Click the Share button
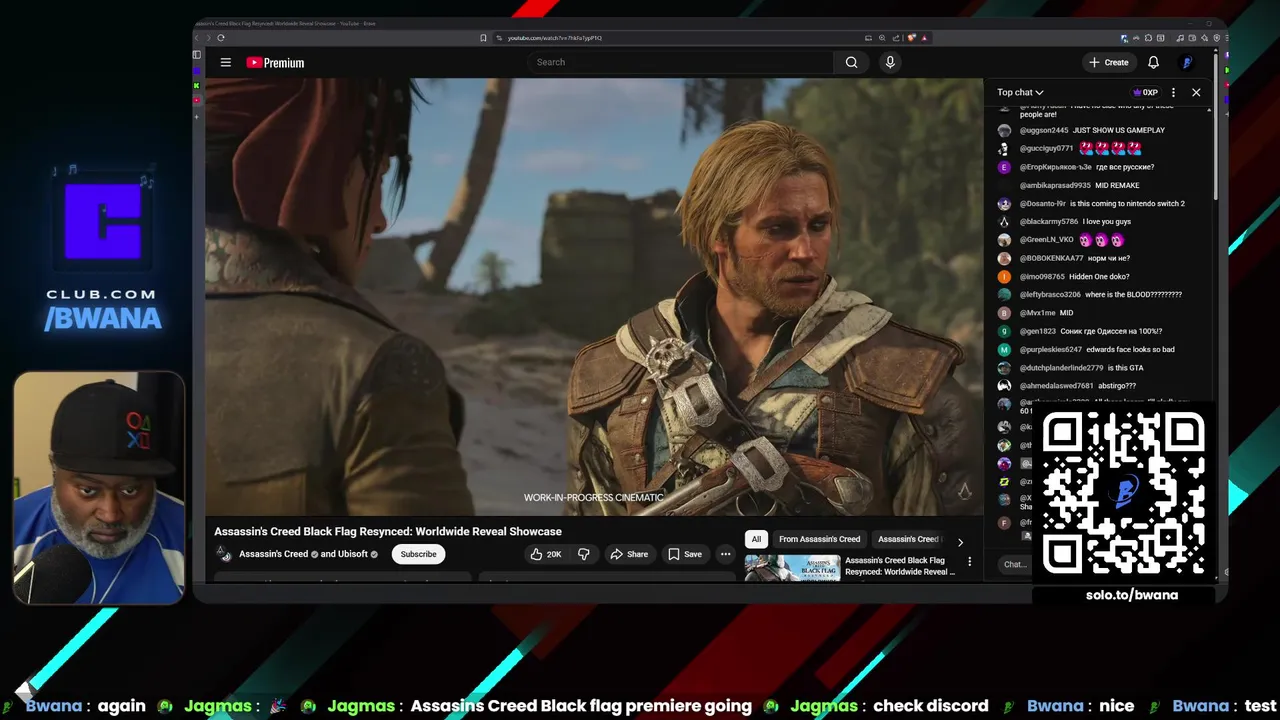 629,554
